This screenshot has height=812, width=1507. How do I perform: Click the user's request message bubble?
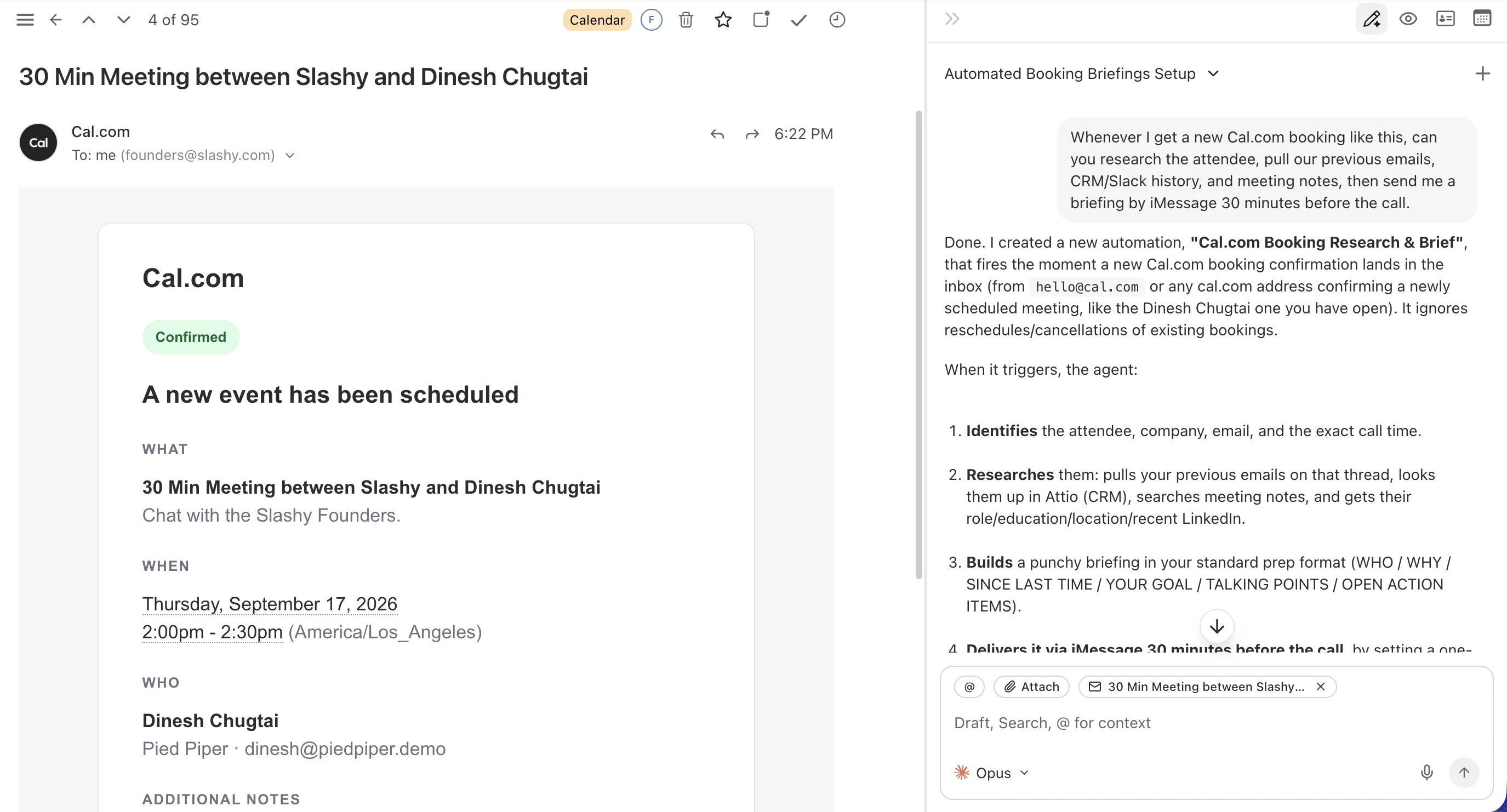[1267, 170]
